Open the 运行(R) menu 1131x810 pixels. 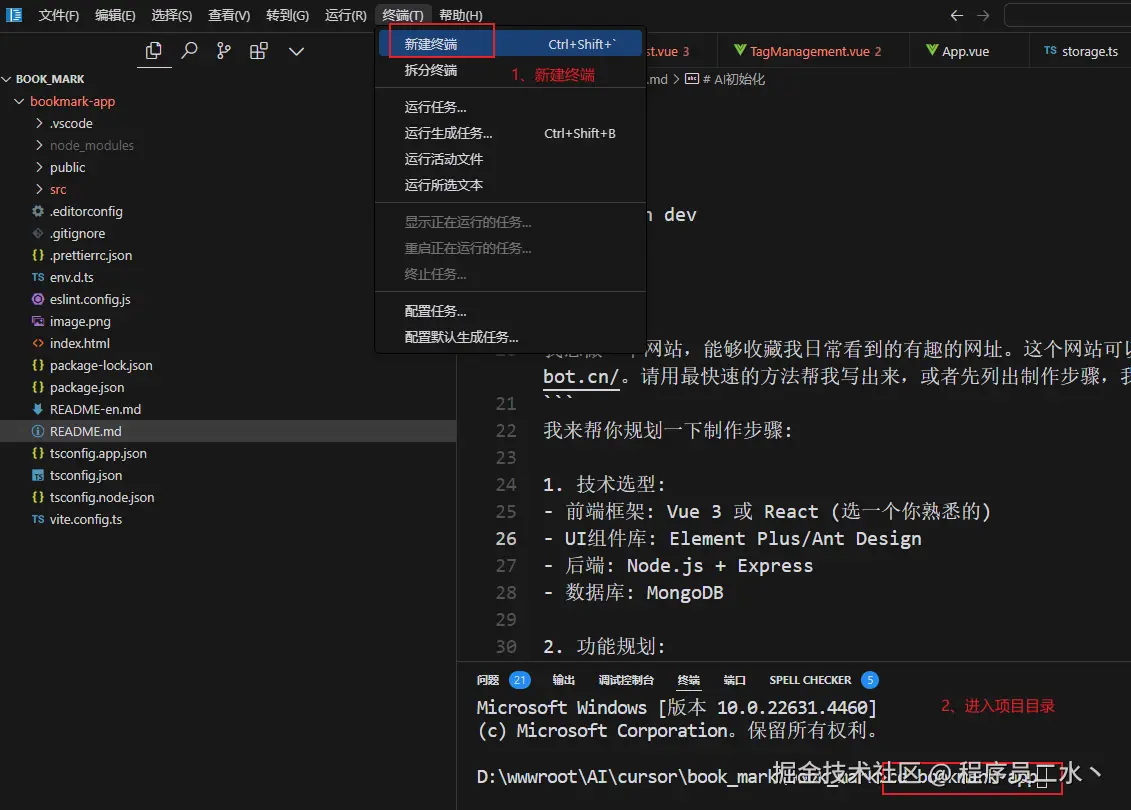(346, 15)
